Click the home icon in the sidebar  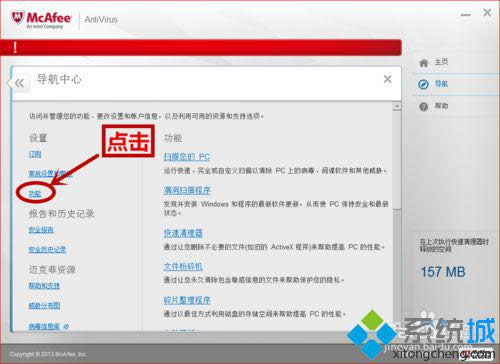[x=424, y=62]
